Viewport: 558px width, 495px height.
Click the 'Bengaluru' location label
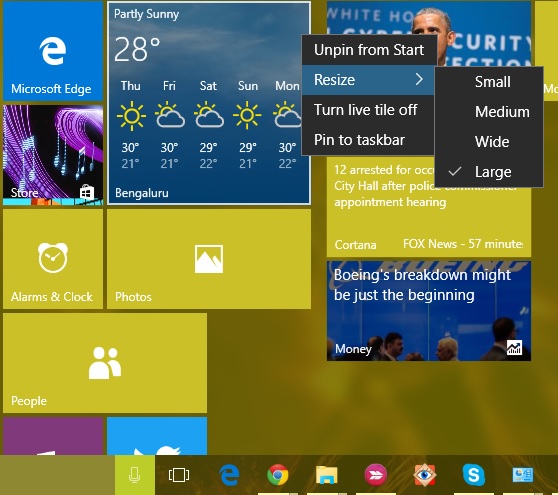(x=142, y=193)
